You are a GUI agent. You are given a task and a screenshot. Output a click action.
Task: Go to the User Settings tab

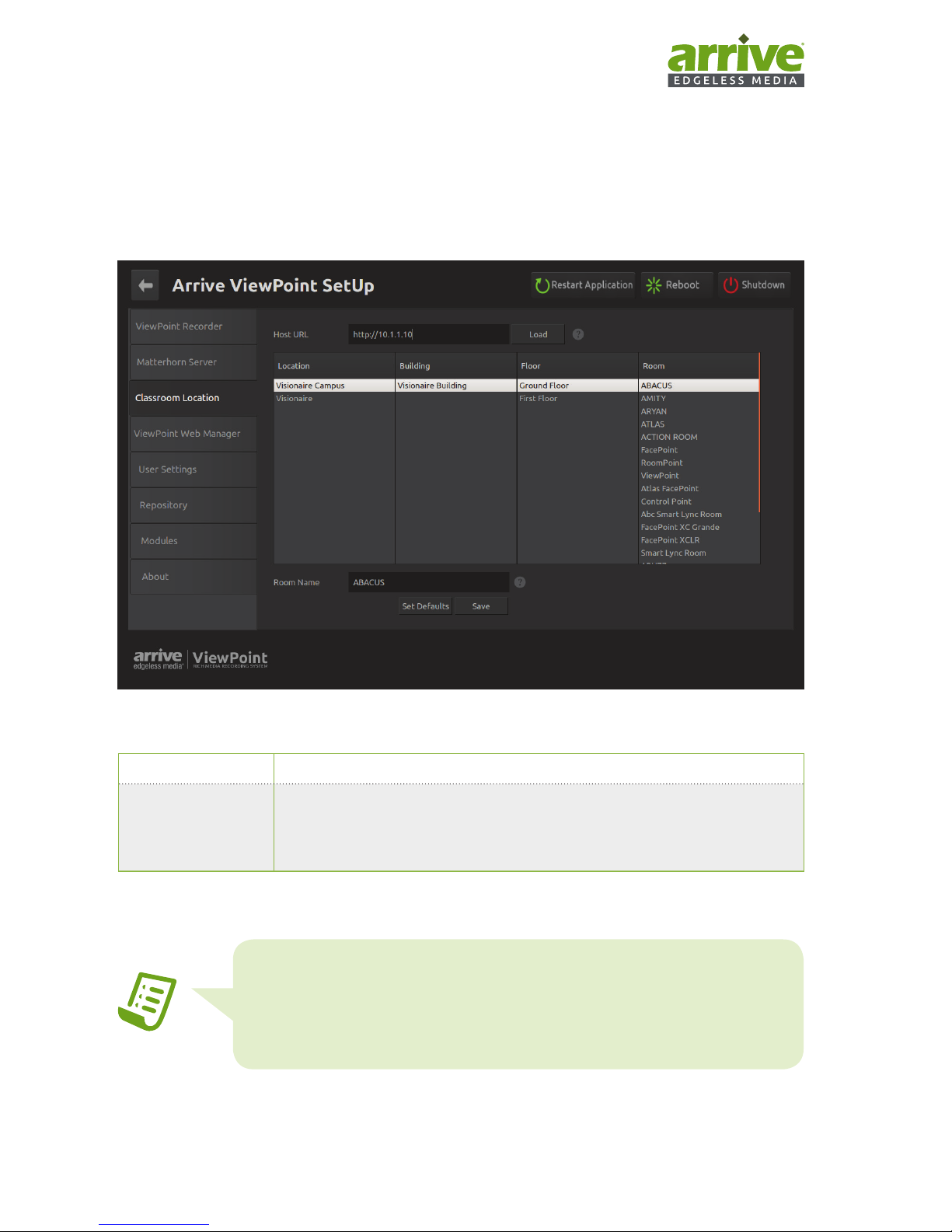pos(193,469)
